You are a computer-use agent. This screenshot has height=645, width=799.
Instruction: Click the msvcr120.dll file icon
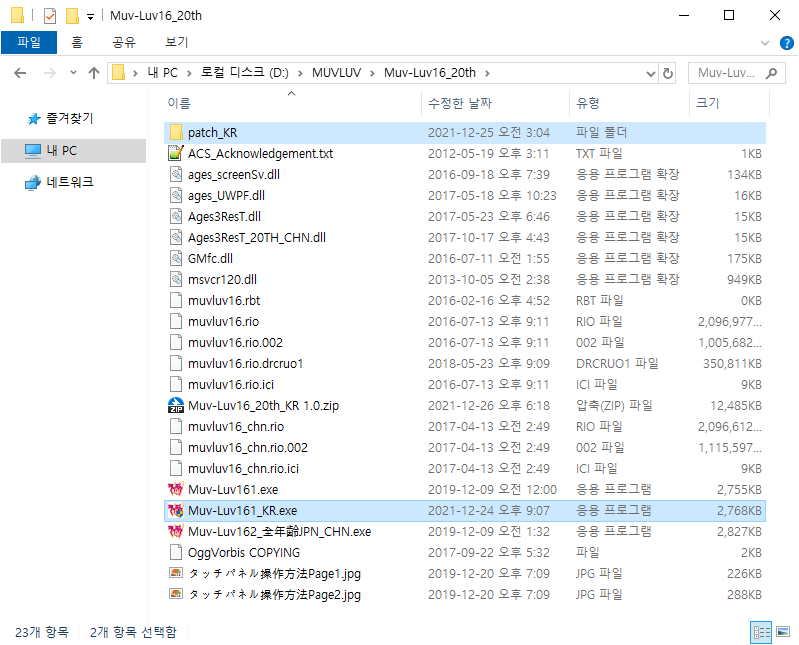[176, 279]
